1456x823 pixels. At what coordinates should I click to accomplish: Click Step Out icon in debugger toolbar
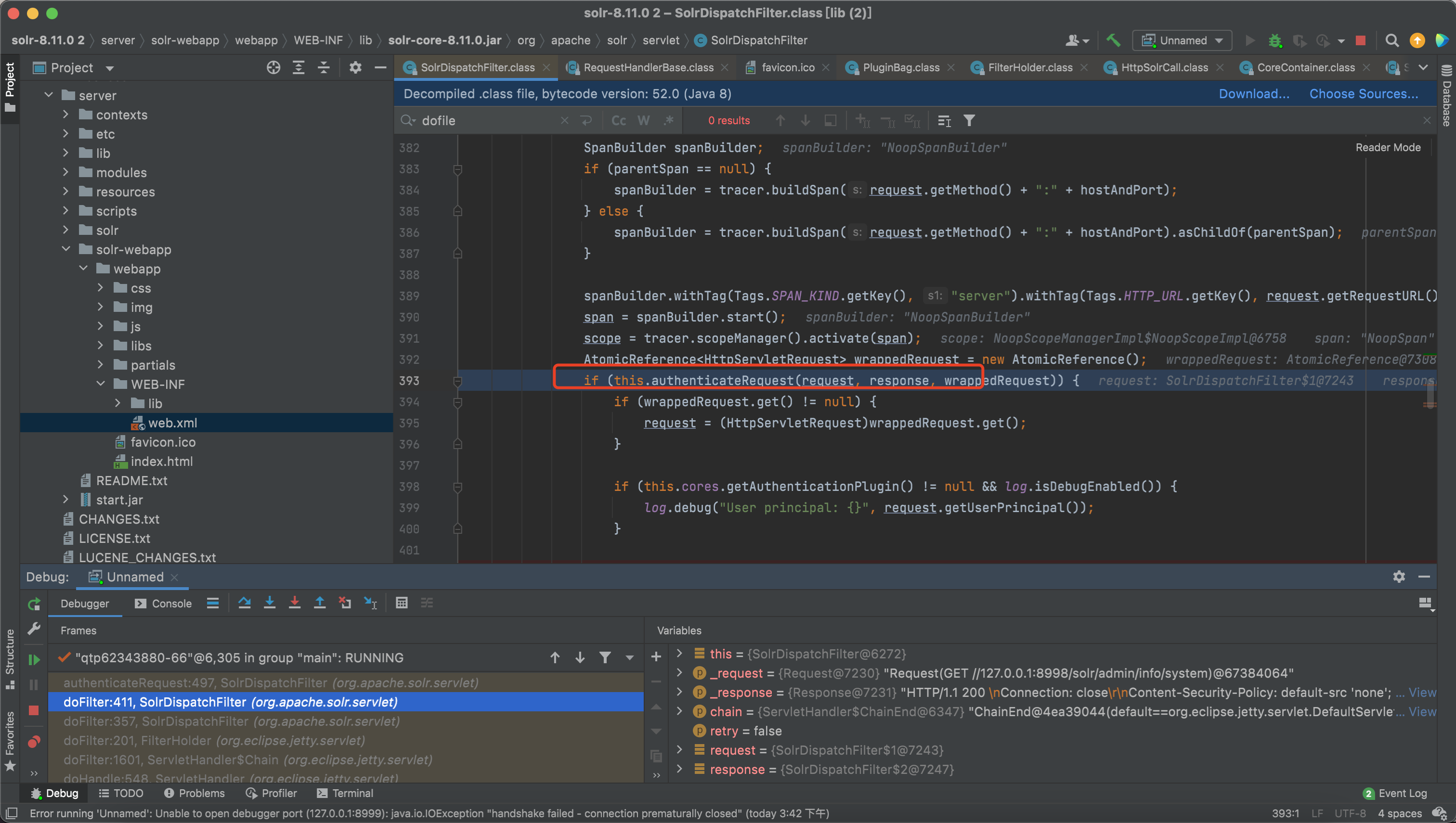(320, 603)
